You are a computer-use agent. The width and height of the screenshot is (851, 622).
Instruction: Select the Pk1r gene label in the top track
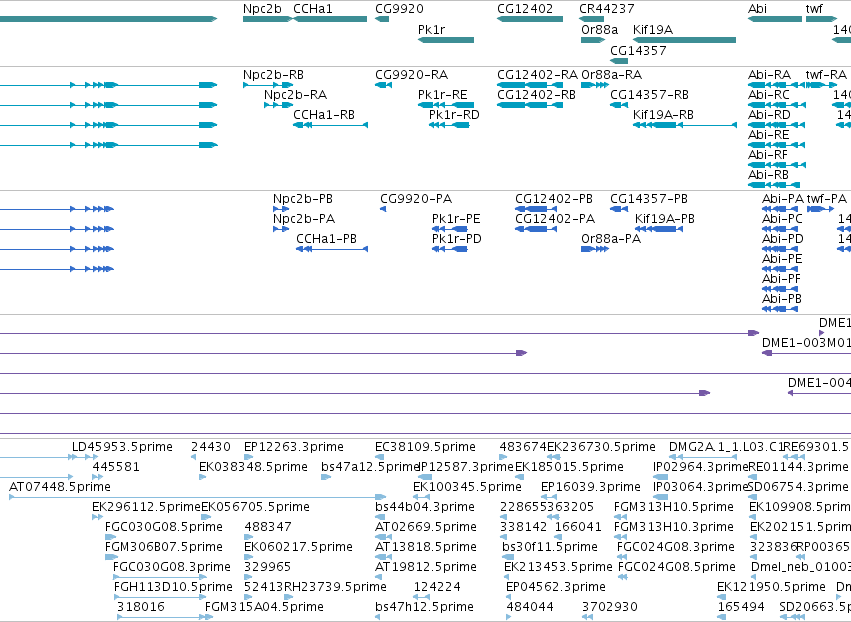click(x=431, y=29)
